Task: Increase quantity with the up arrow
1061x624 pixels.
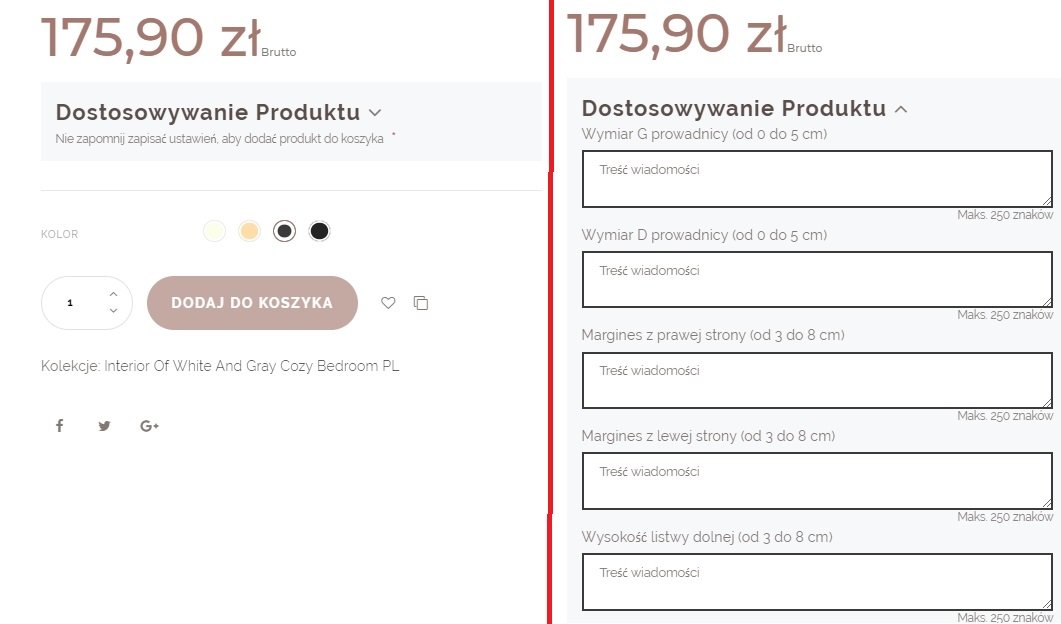Action: 113,294
